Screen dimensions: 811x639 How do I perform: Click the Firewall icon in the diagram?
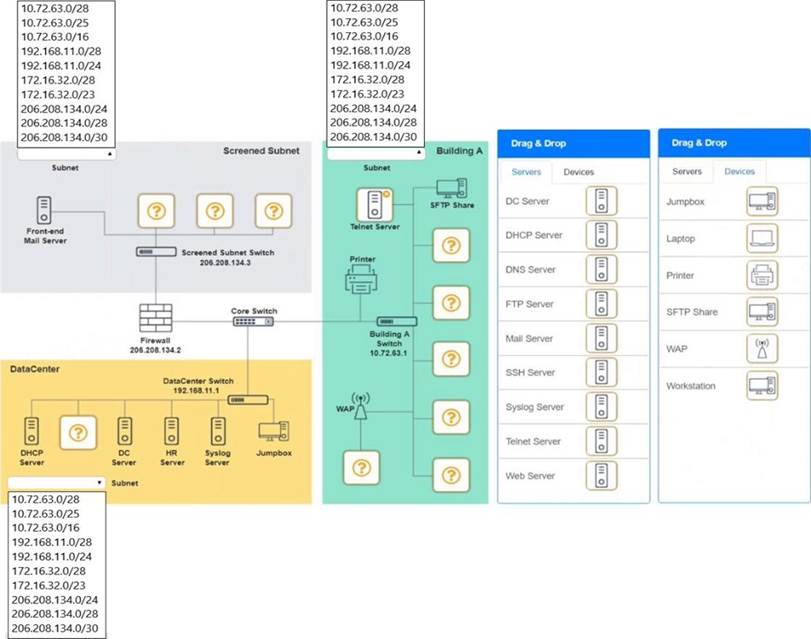pyautogui.click(x=157, y=320)
